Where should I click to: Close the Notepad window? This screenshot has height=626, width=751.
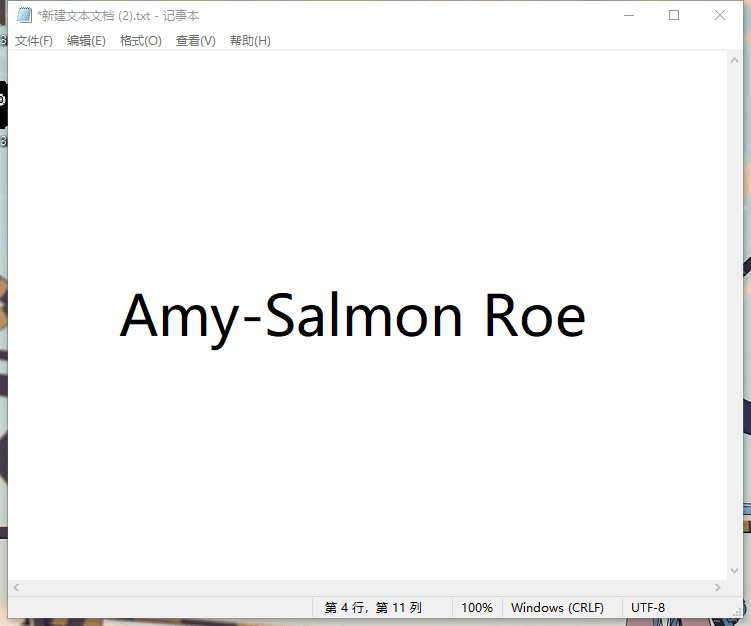(x=719, y=15)
